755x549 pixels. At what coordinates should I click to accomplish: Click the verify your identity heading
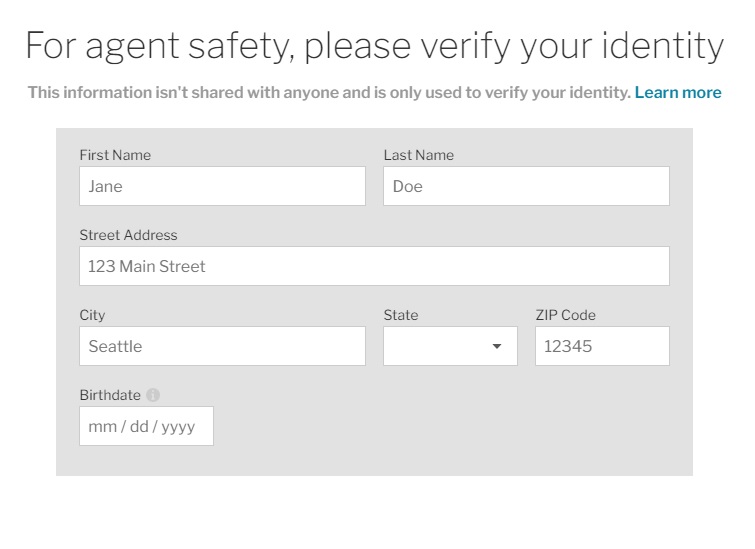(375, 46)
